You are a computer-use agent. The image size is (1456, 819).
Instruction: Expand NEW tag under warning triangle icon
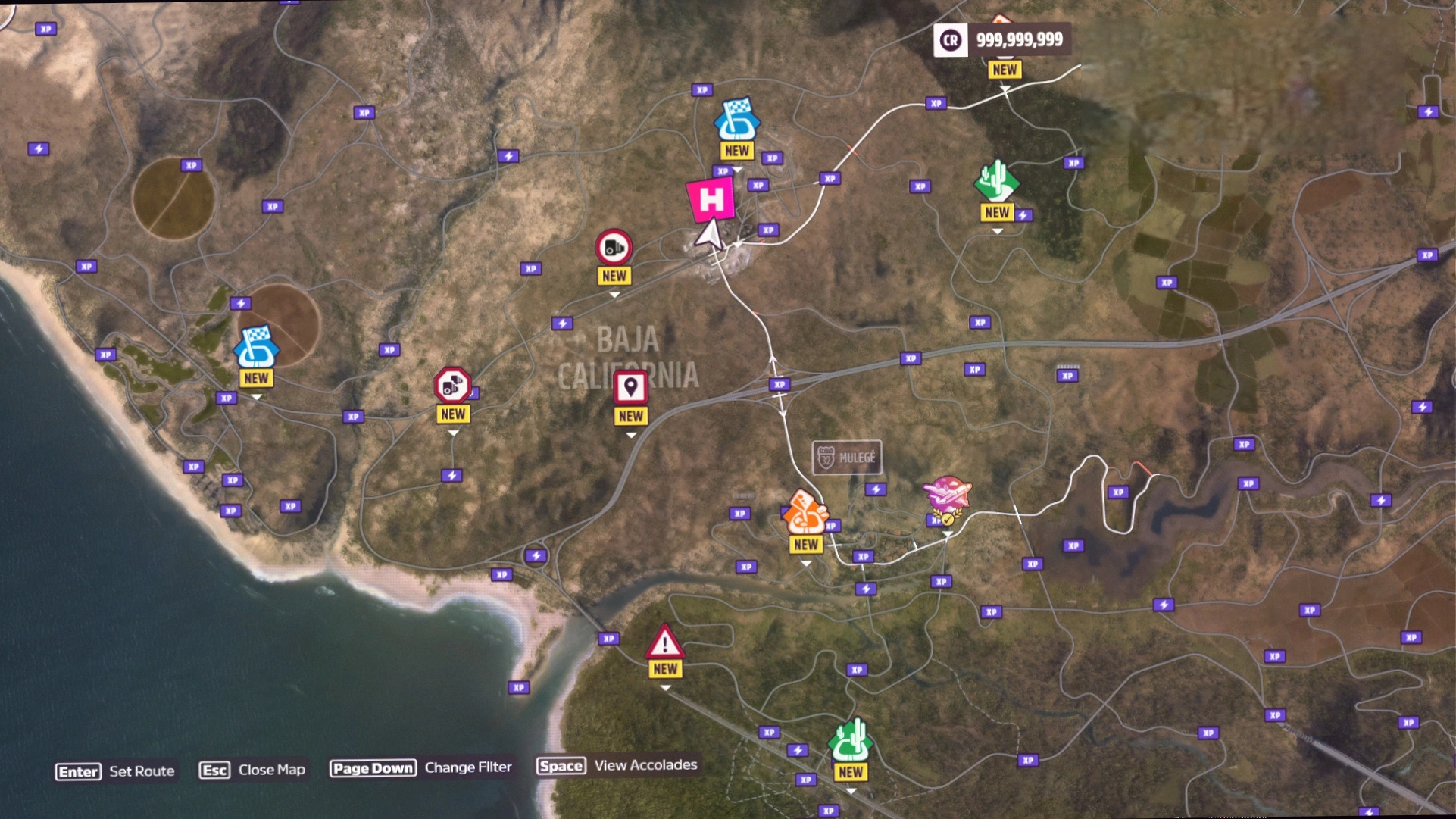[664, 669]
